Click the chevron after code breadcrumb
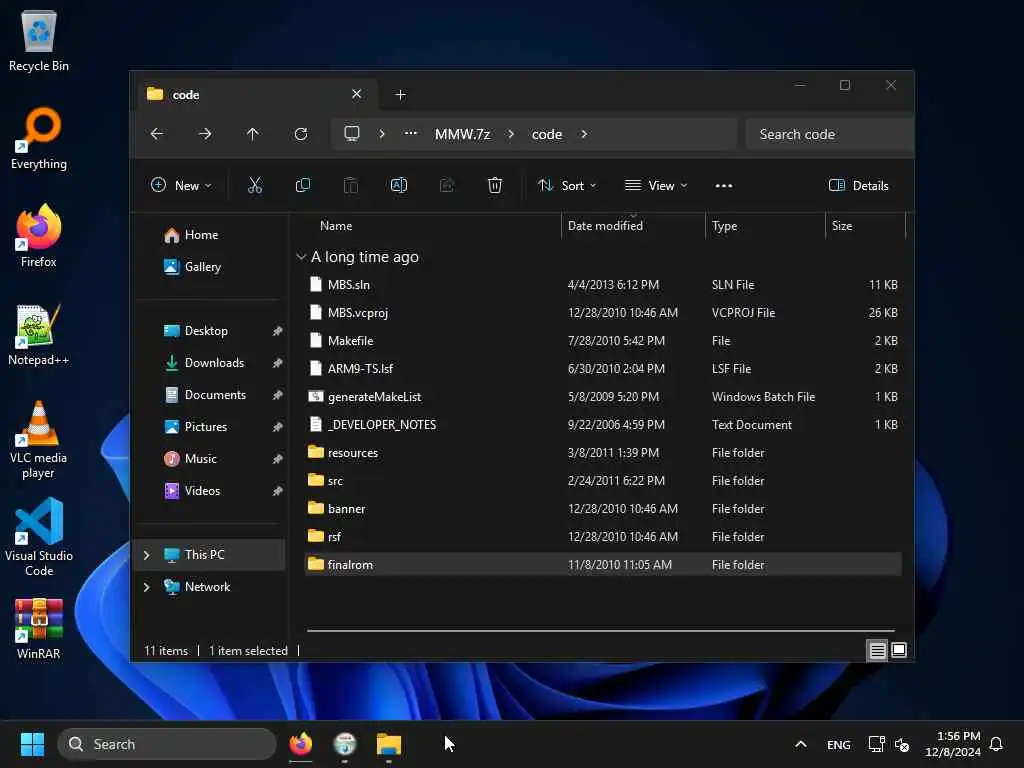Viewport: 1024px width, 768px height. click(584, 134)
